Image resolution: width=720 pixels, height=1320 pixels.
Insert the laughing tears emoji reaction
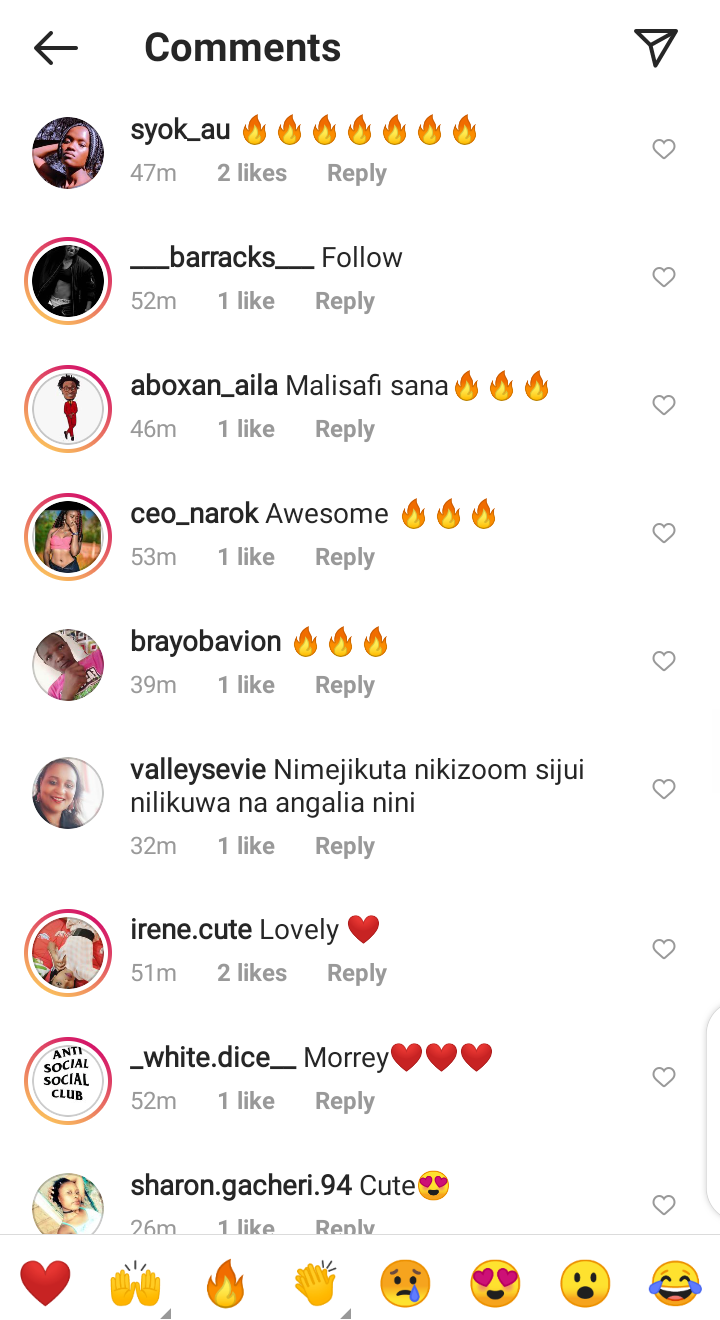(675, 1283)
